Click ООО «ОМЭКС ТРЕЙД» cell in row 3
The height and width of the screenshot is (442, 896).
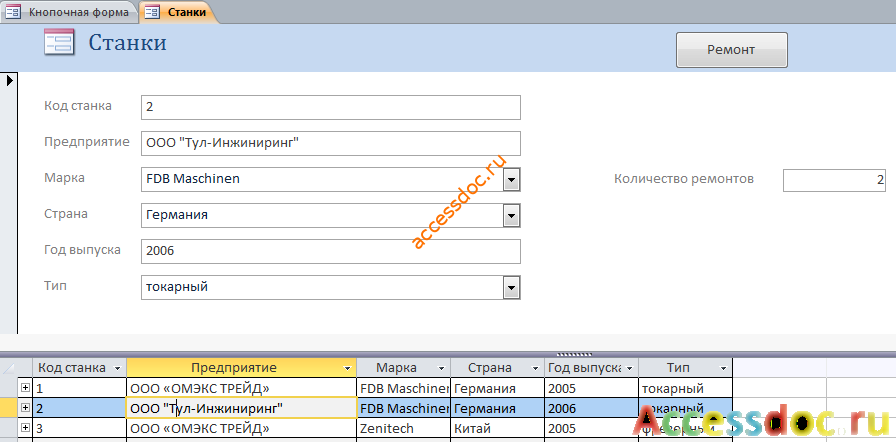point(241,428)
